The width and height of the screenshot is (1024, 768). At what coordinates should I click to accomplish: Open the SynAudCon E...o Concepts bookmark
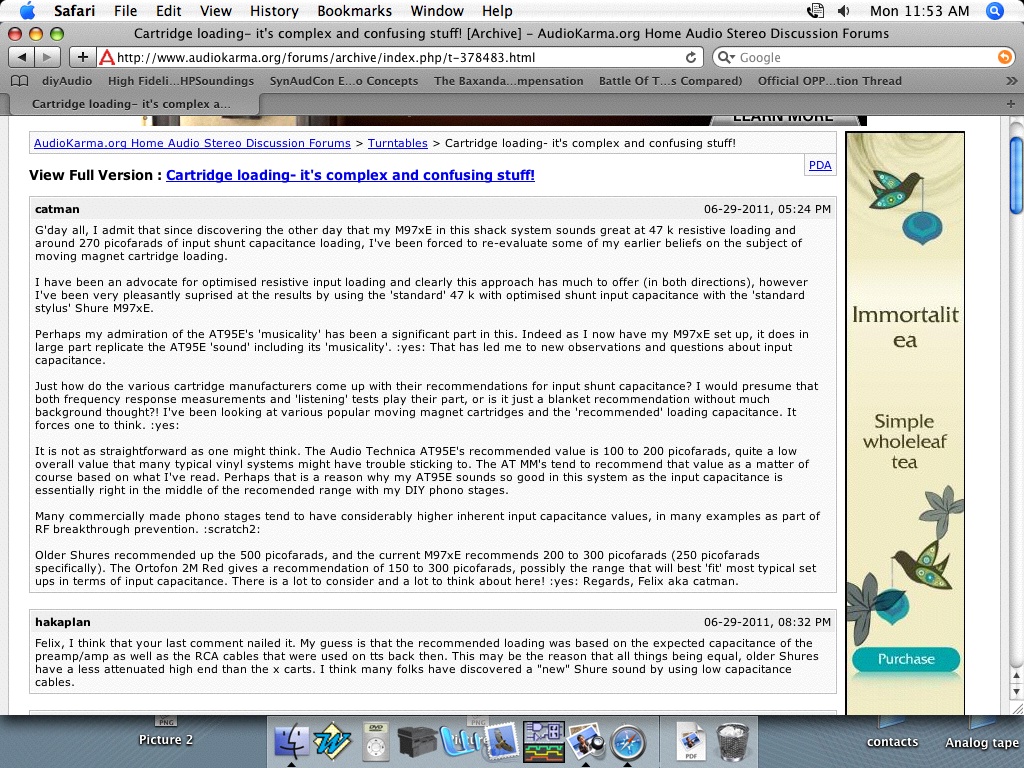tap(344, 81)
